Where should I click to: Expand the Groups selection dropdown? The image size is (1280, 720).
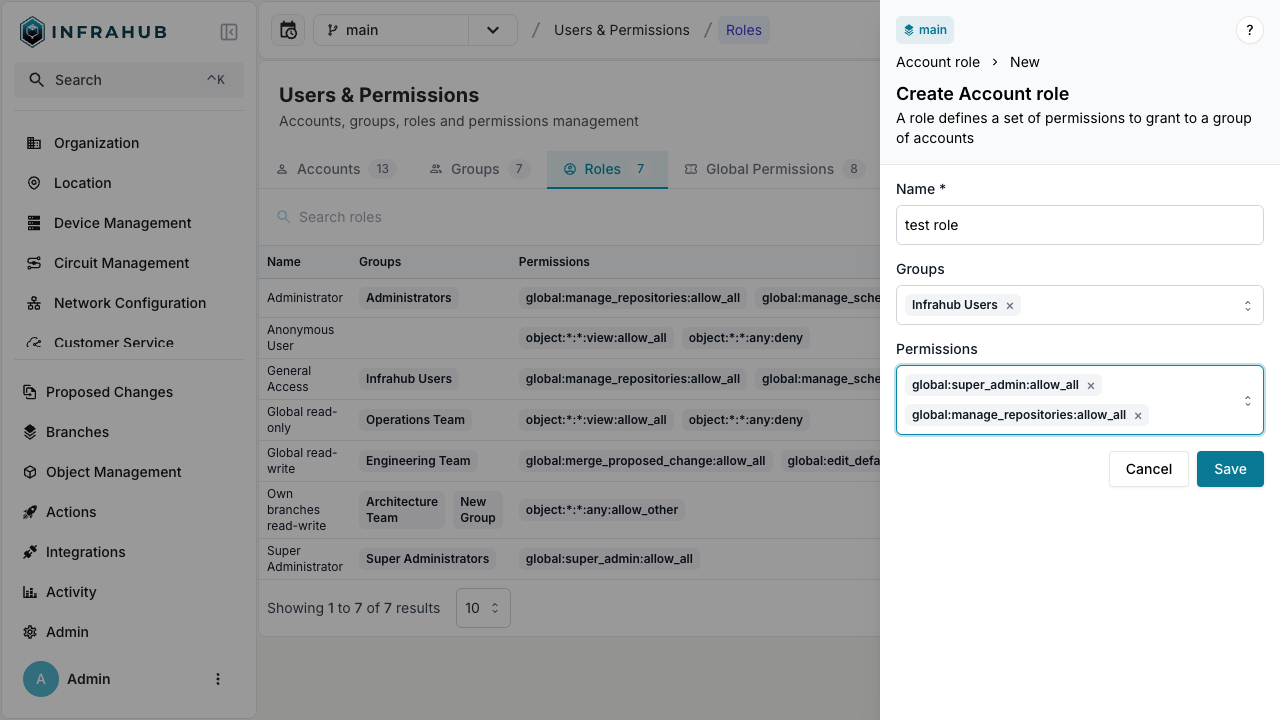1247,305
